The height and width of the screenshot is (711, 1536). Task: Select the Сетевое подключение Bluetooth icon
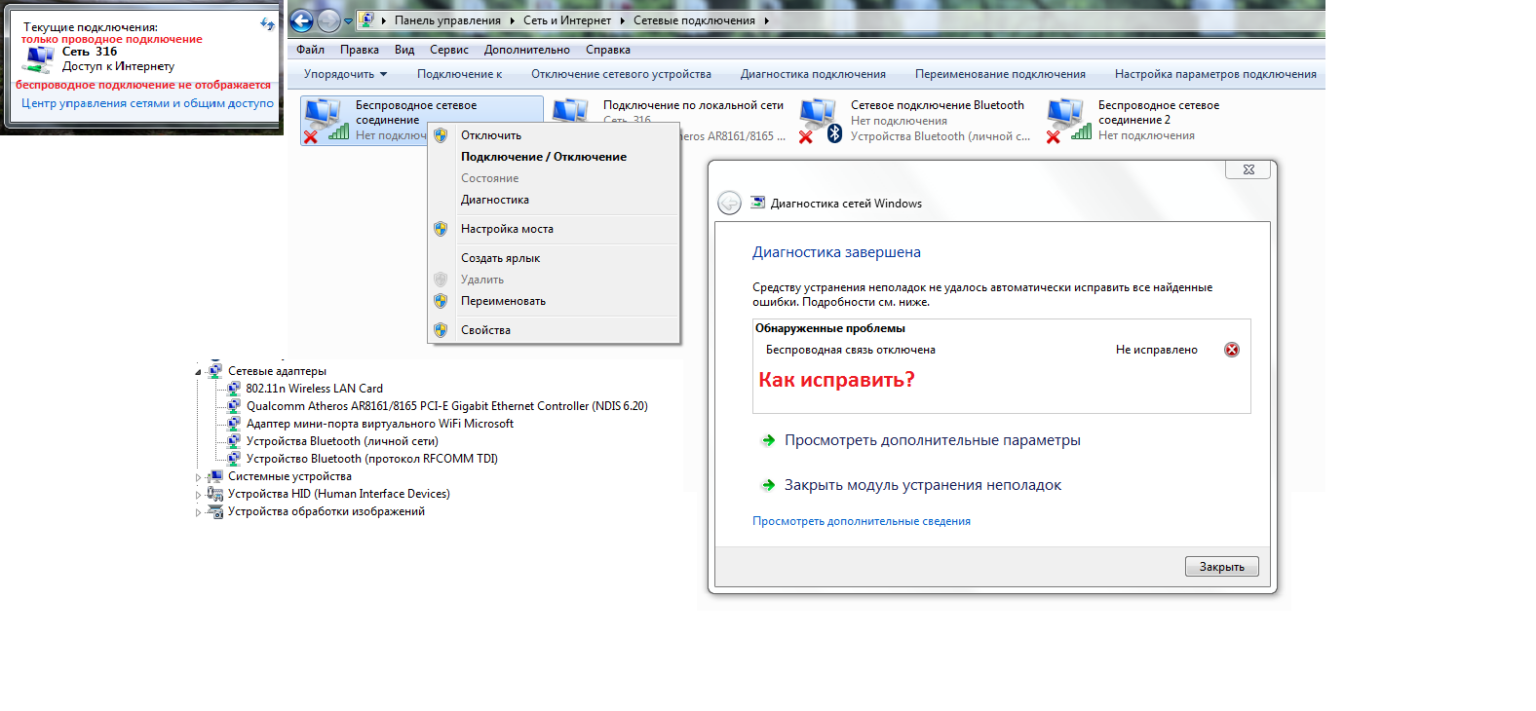(820, 120)
